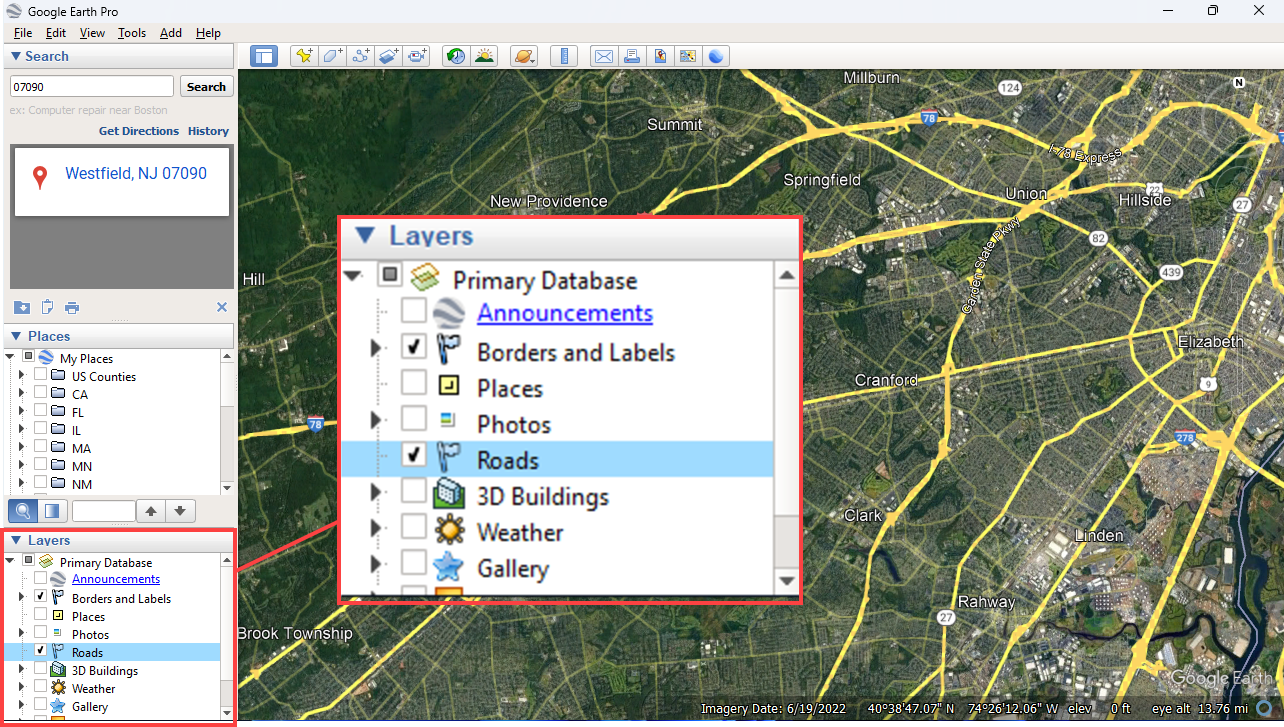Open the ruler measuring tool
1284x727 pixels.
pyautogui.click(x=564, y=56)
